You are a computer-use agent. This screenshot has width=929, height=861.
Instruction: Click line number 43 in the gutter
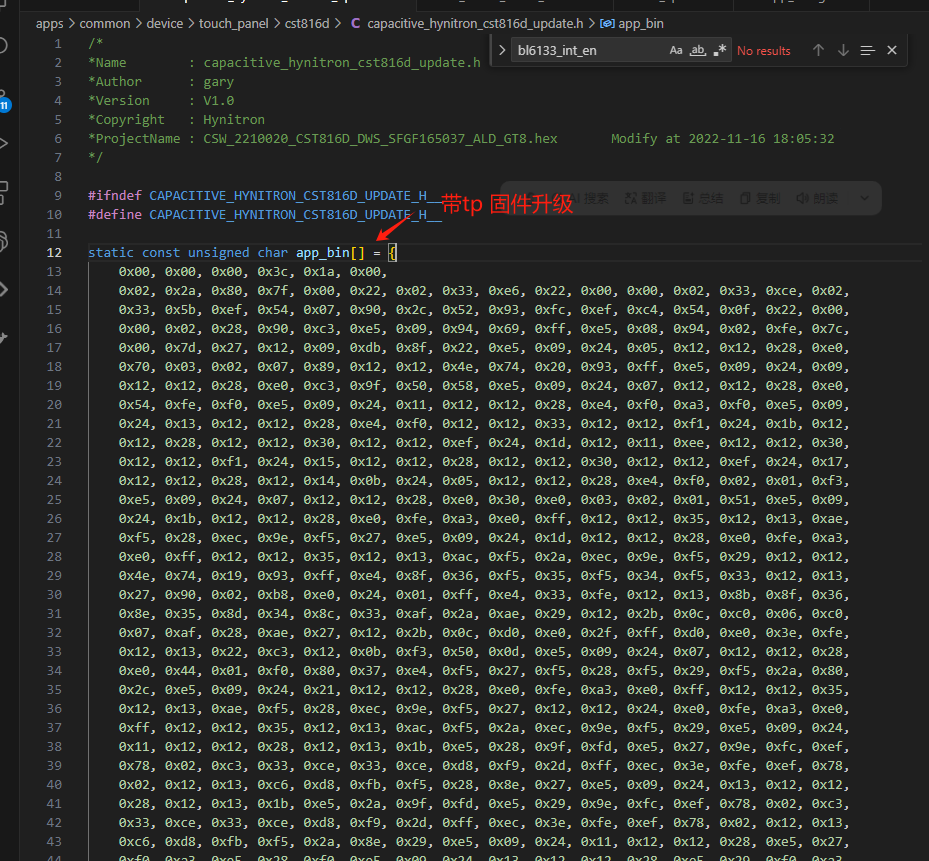click(54, 841)
